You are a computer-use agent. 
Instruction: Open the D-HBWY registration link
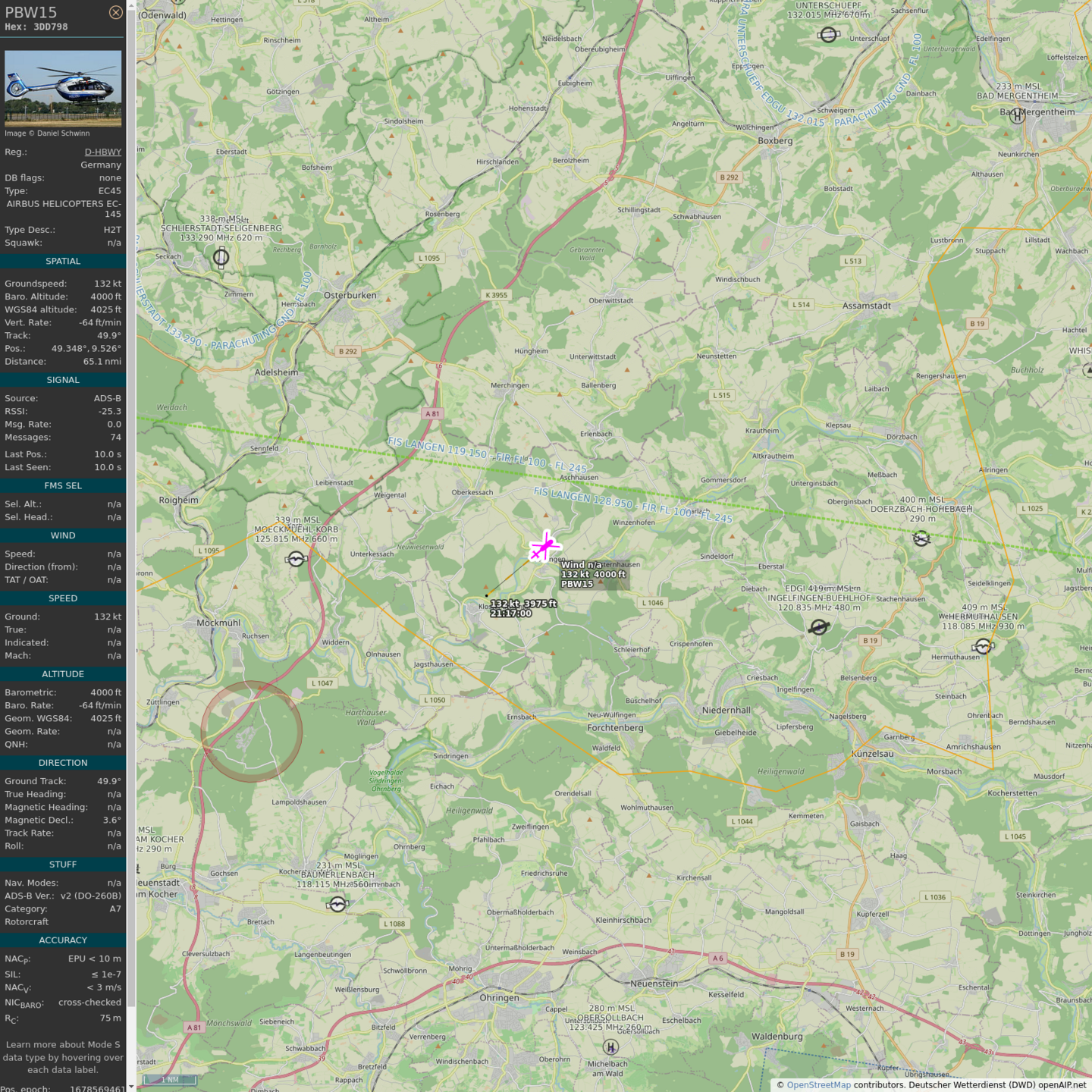coord(102,152)
